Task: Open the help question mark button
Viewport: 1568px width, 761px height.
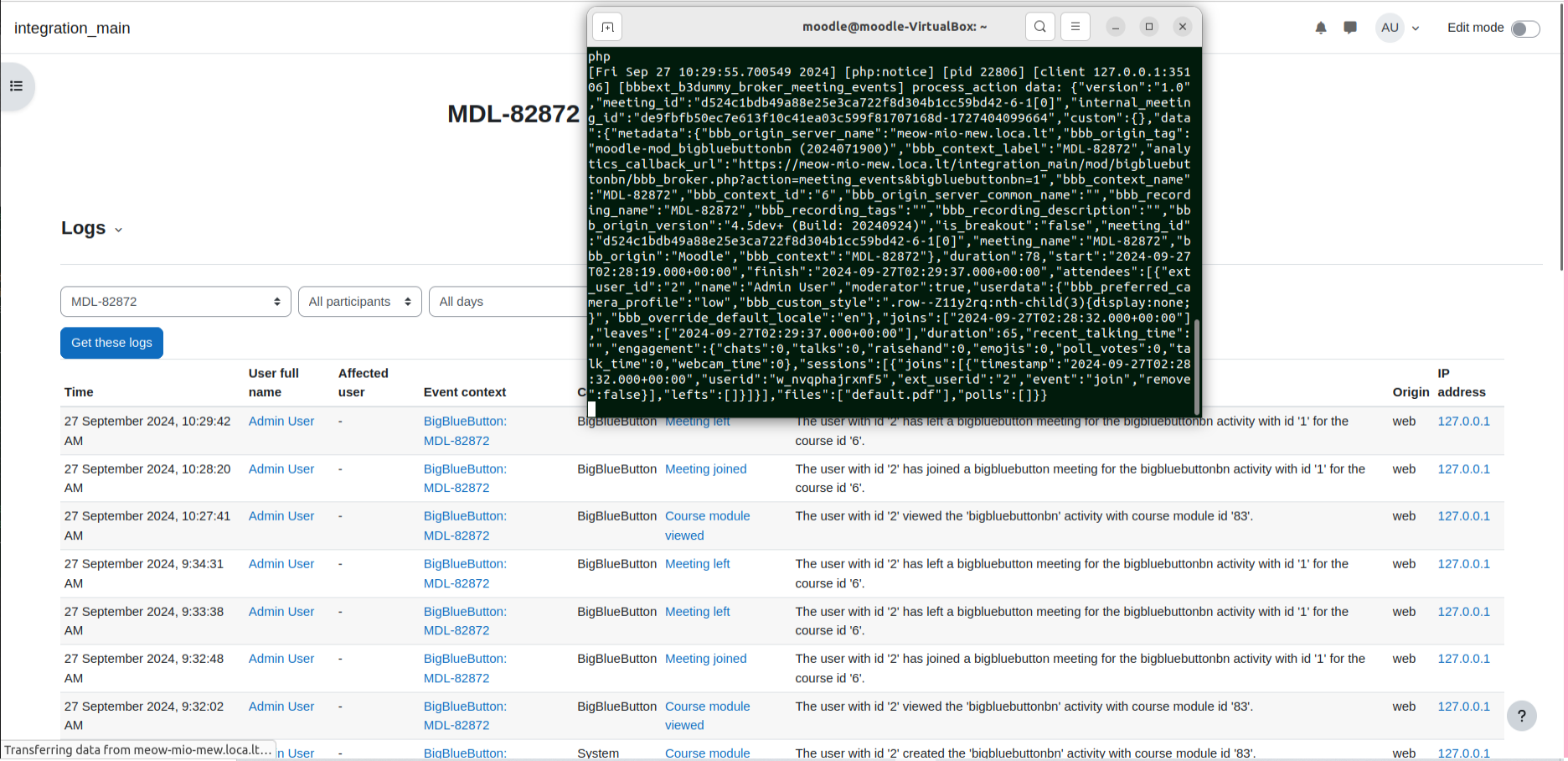Action: tap(1522, 716)
